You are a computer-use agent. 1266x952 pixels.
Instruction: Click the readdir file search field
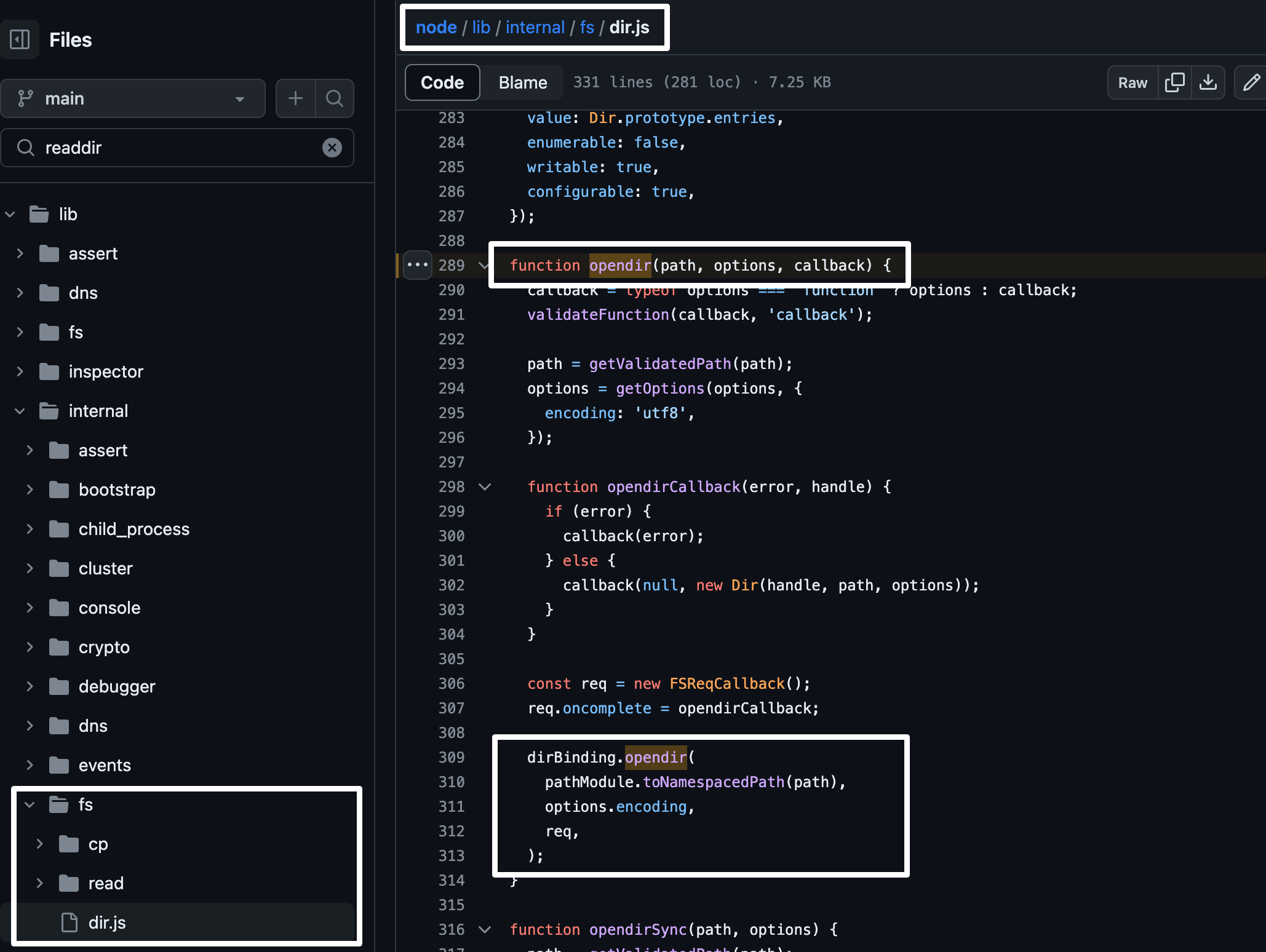tap(178, 148)
